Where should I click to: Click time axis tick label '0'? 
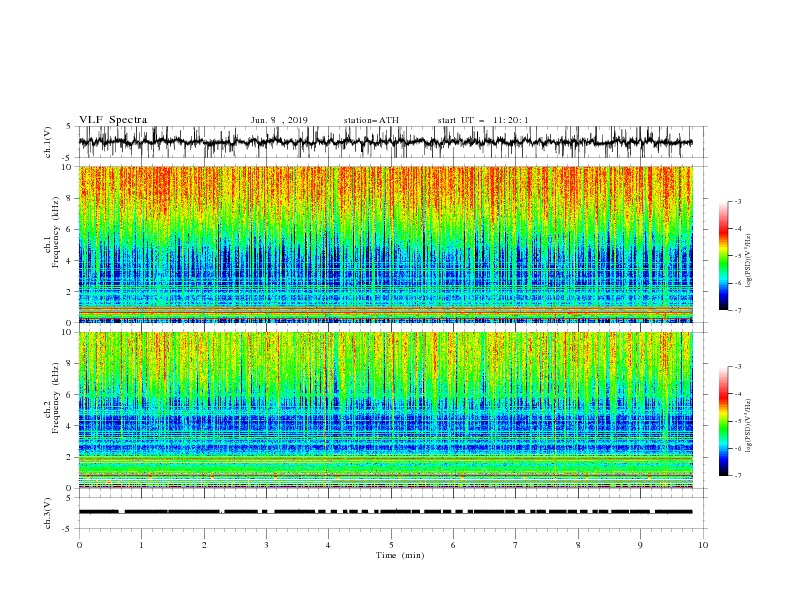point(79,545)
